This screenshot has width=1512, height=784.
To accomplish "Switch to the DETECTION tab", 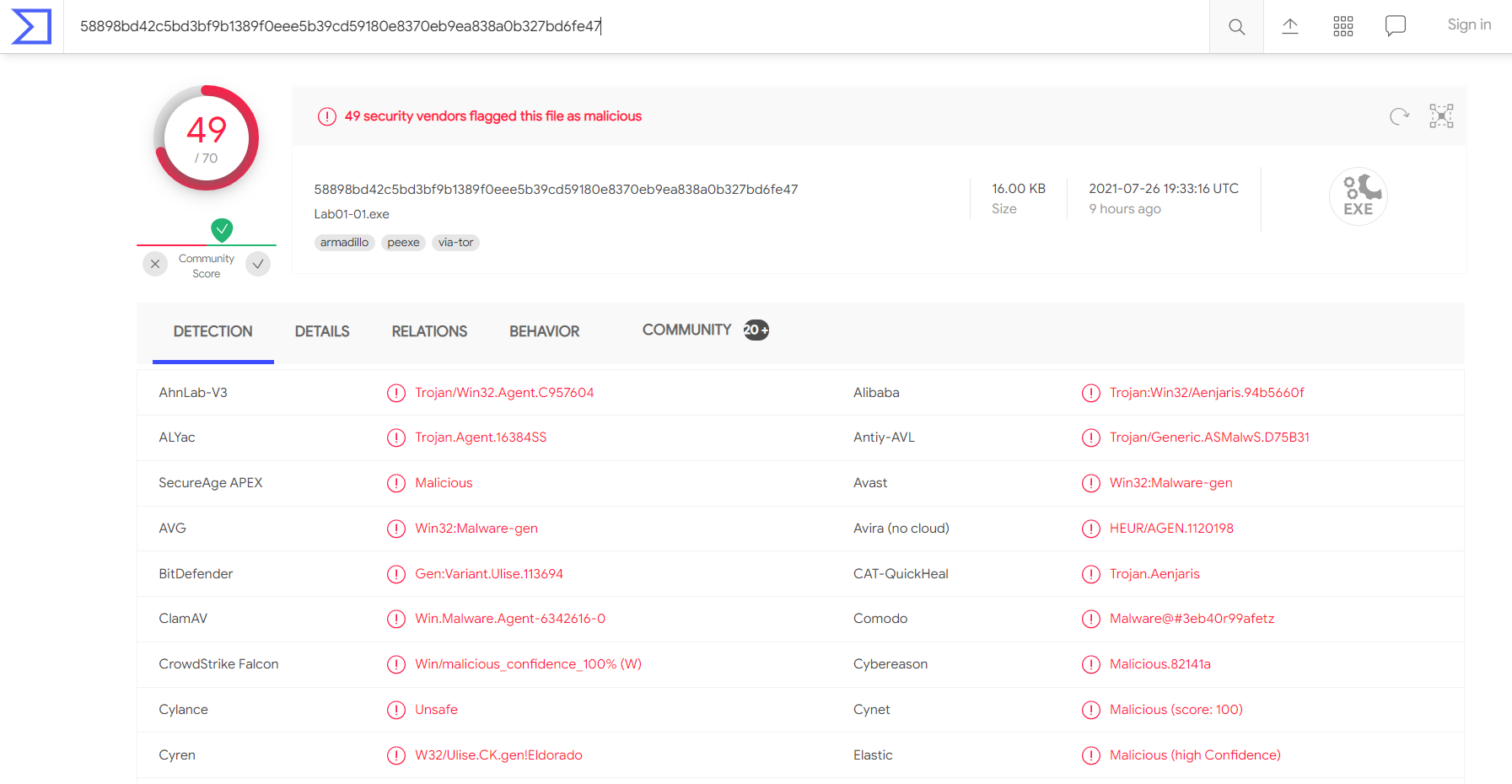I will [213, 331].
